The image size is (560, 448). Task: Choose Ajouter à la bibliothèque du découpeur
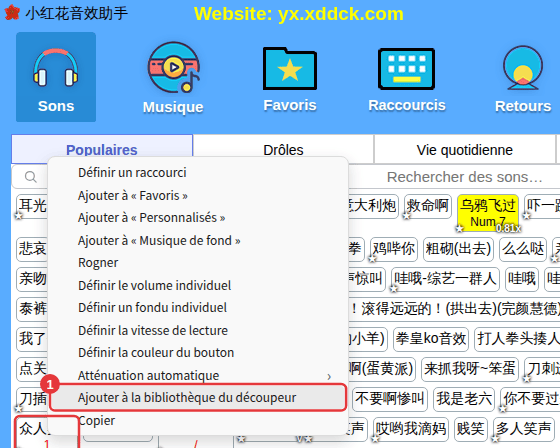pyautogui.click(x=198, y=398)
